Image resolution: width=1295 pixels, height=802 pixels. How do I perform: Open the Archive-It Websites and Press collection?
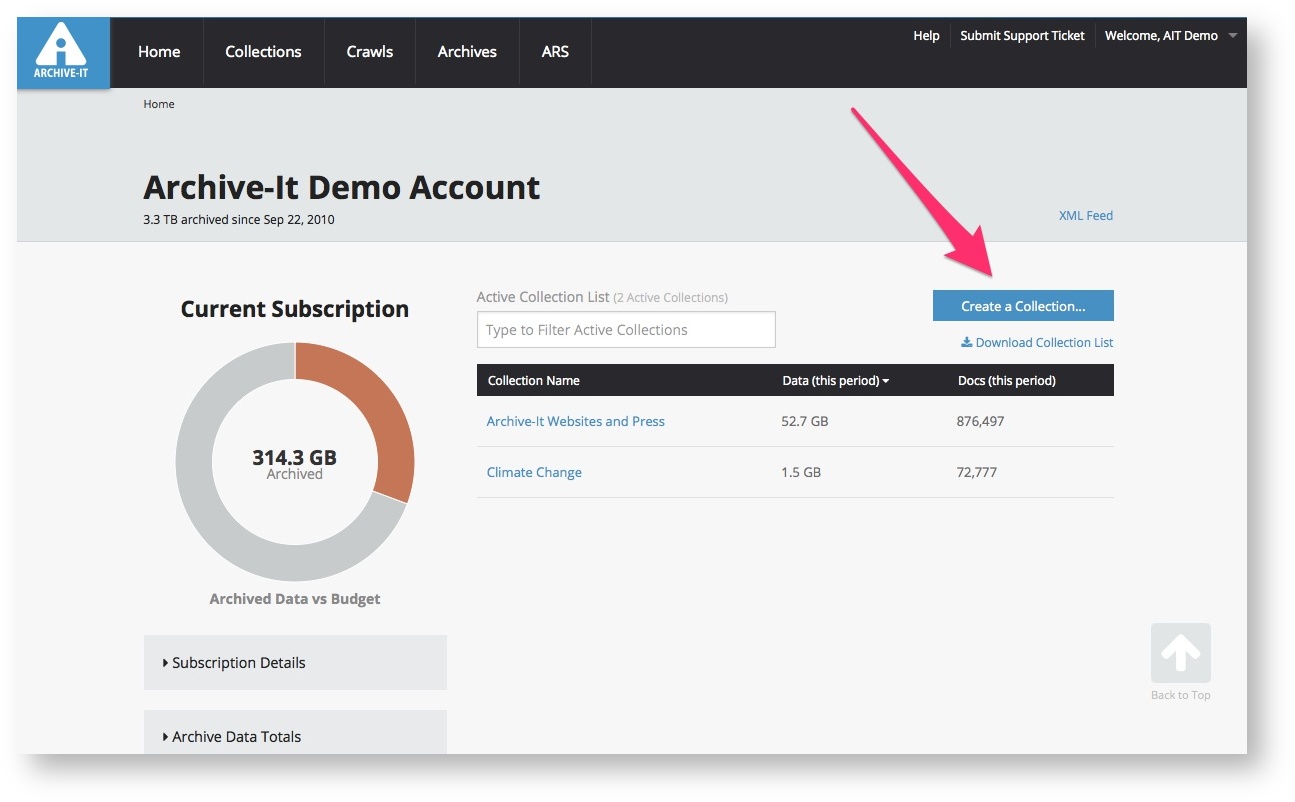pos(575,422)
